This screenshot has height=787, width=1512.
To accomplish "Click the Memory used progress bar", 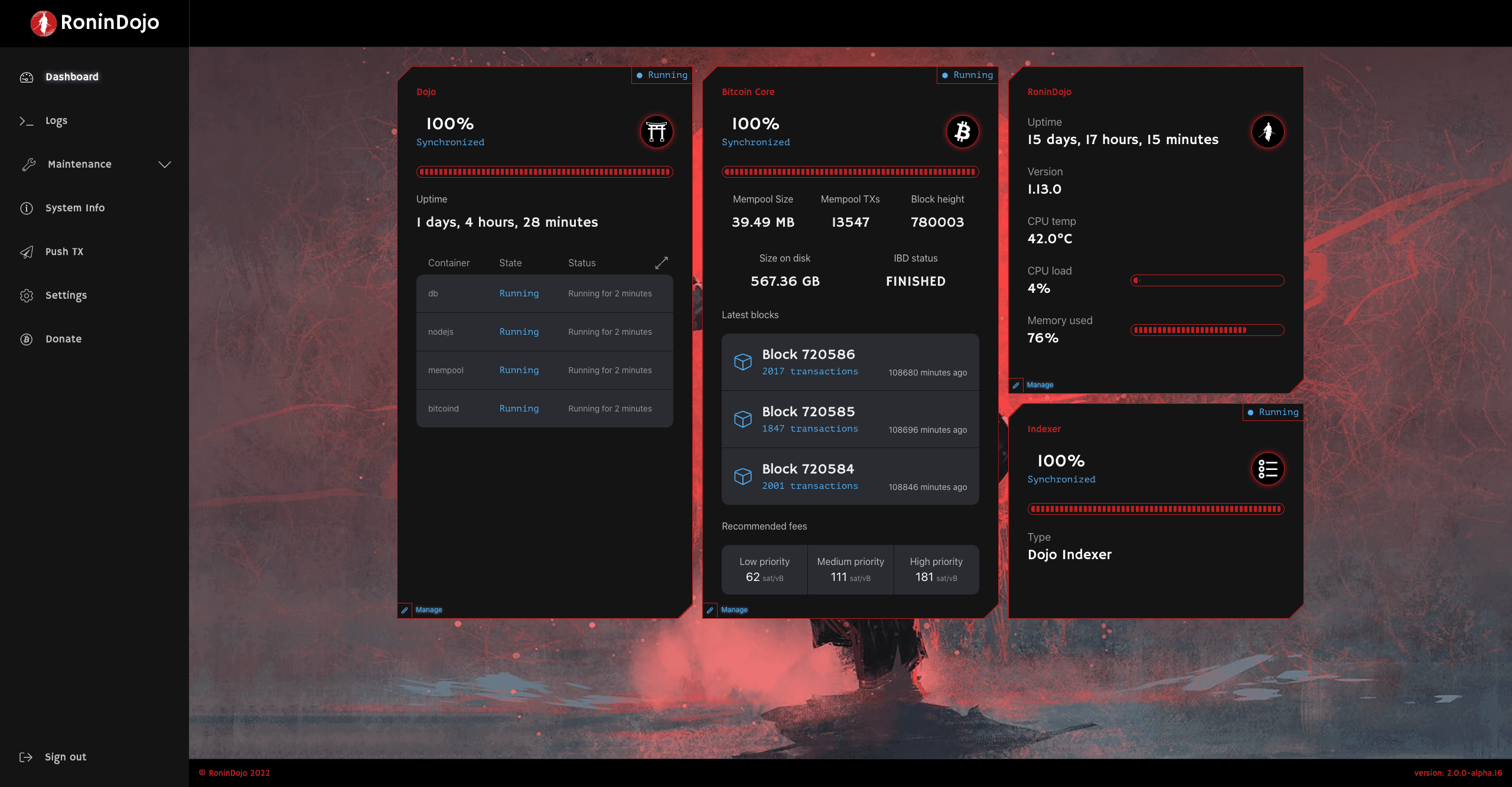I will click(x=1207, y=330).
